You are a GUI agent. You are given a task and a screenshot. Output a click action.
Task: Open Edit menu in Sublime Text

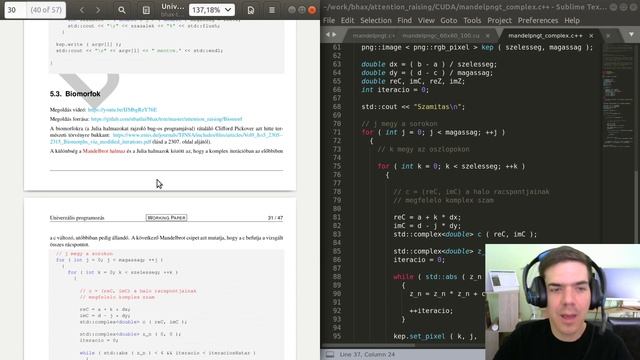tap(347, 20)
